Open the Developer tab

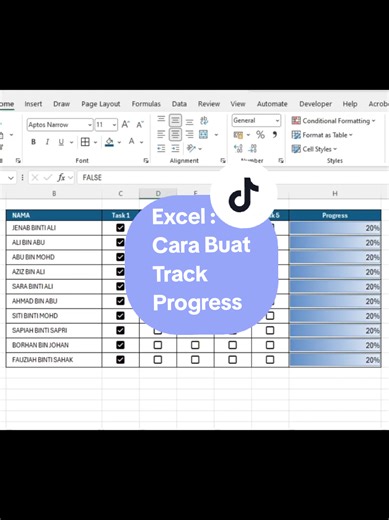[315, 104]
